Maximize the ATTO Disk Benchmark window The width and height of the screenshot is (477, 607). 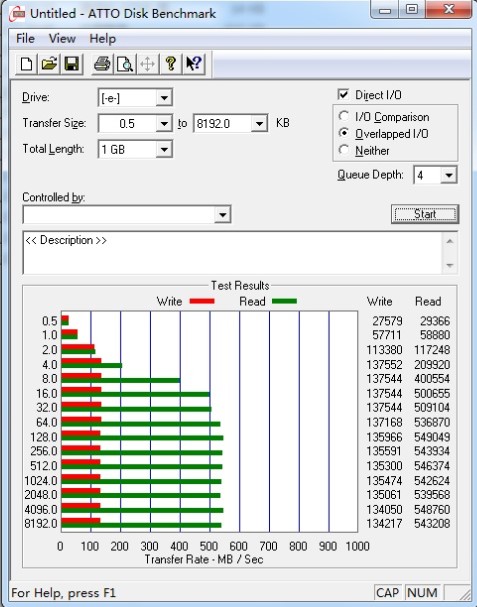pos(412,10)
